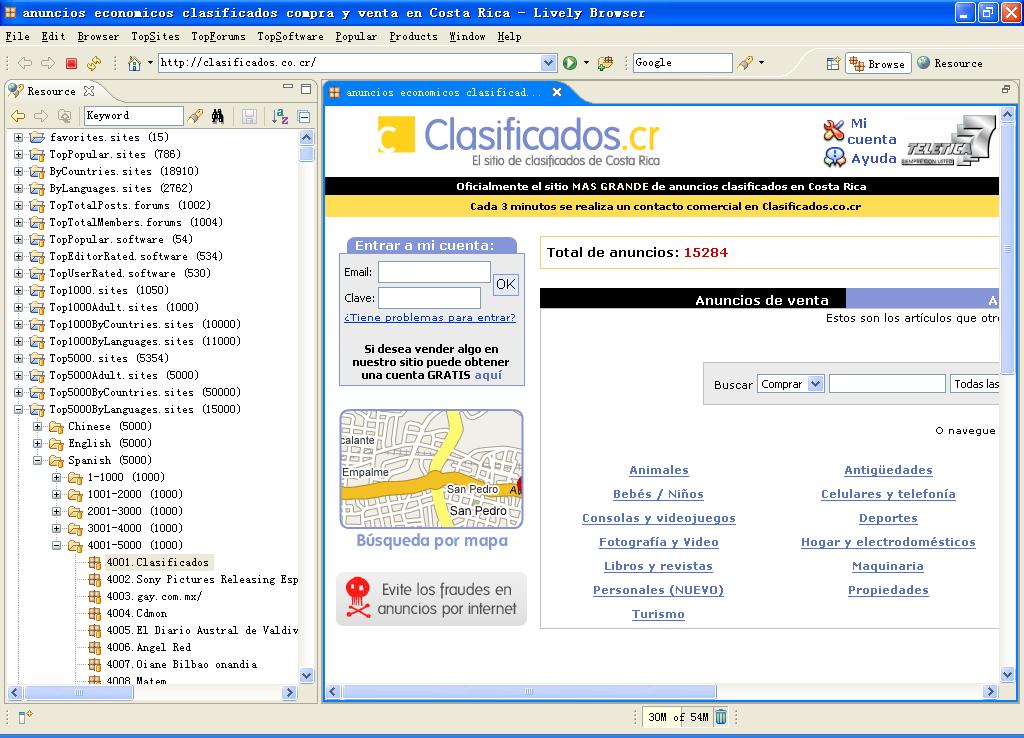
Task: Click the Google search brush icon
Action: [x=745, y=63]
